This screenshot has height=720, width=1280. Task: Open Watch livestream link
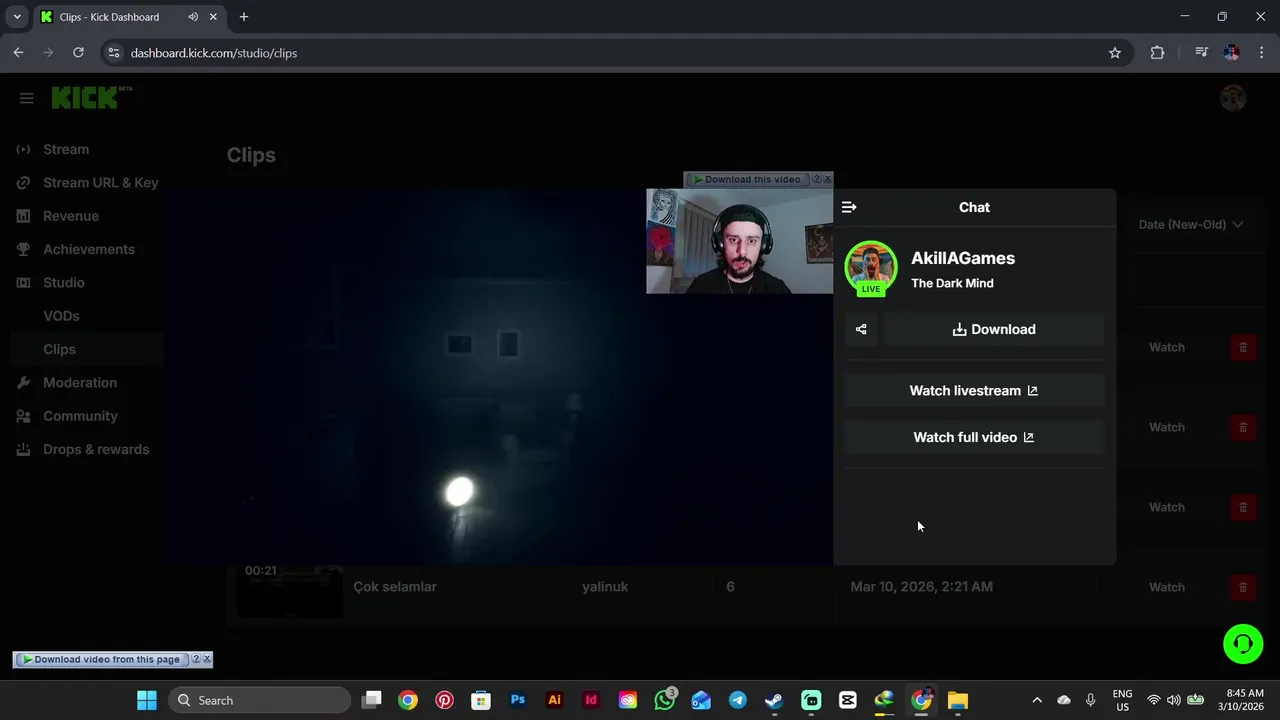pyautogui.click(x=974, y=391)
